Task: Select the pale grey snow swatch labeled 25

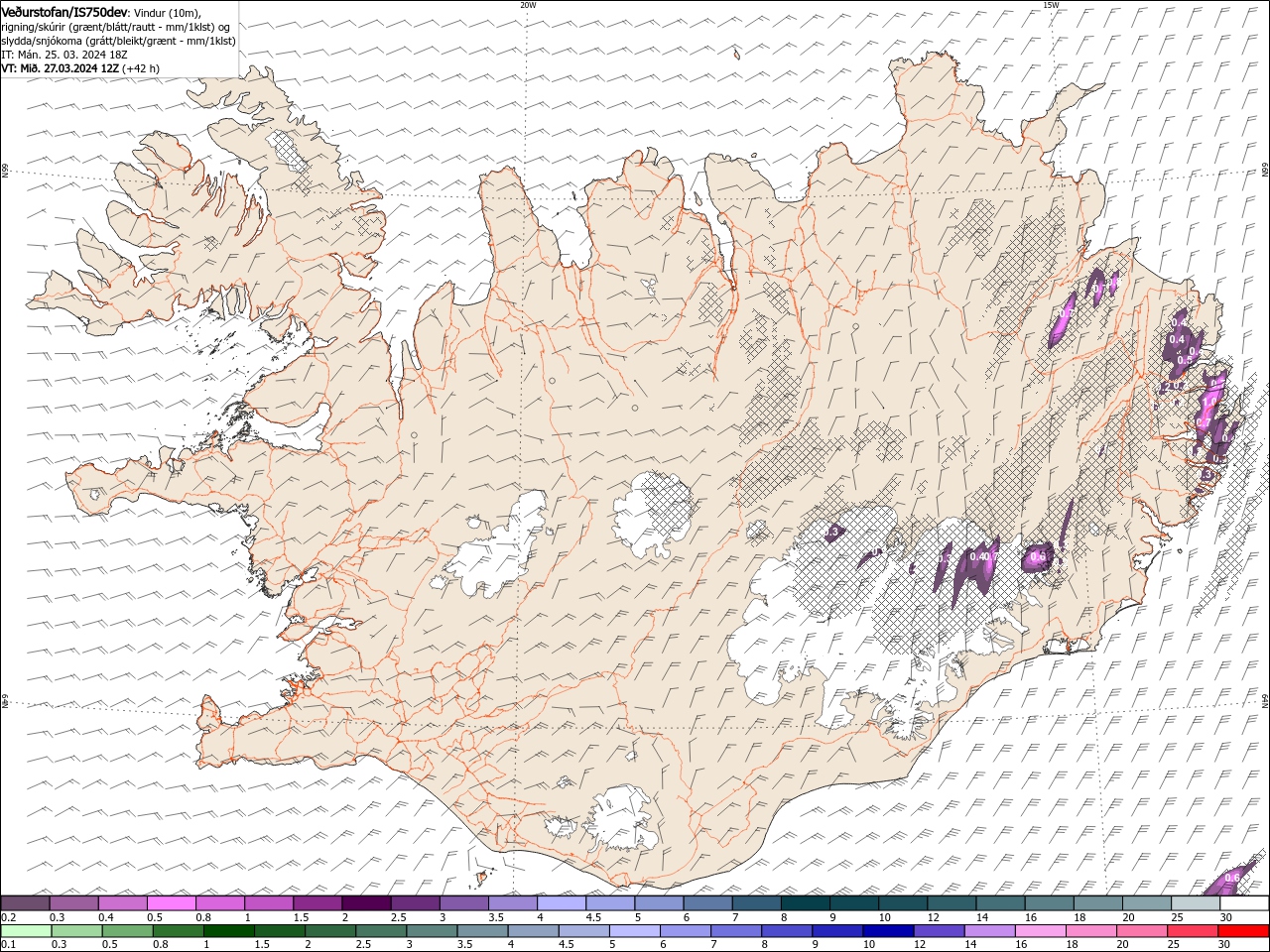Action: tap(1196, 903)
